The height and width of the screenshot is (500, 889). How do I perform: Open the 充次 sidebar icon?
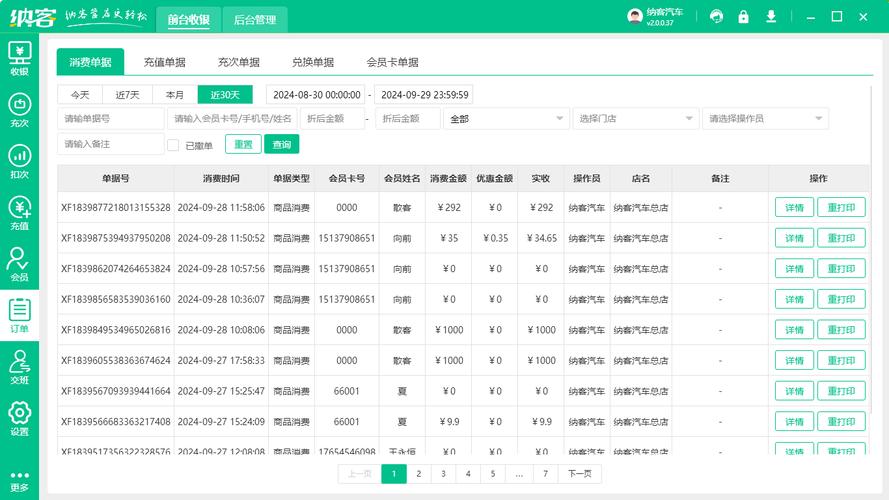click(x=19, y=110)
